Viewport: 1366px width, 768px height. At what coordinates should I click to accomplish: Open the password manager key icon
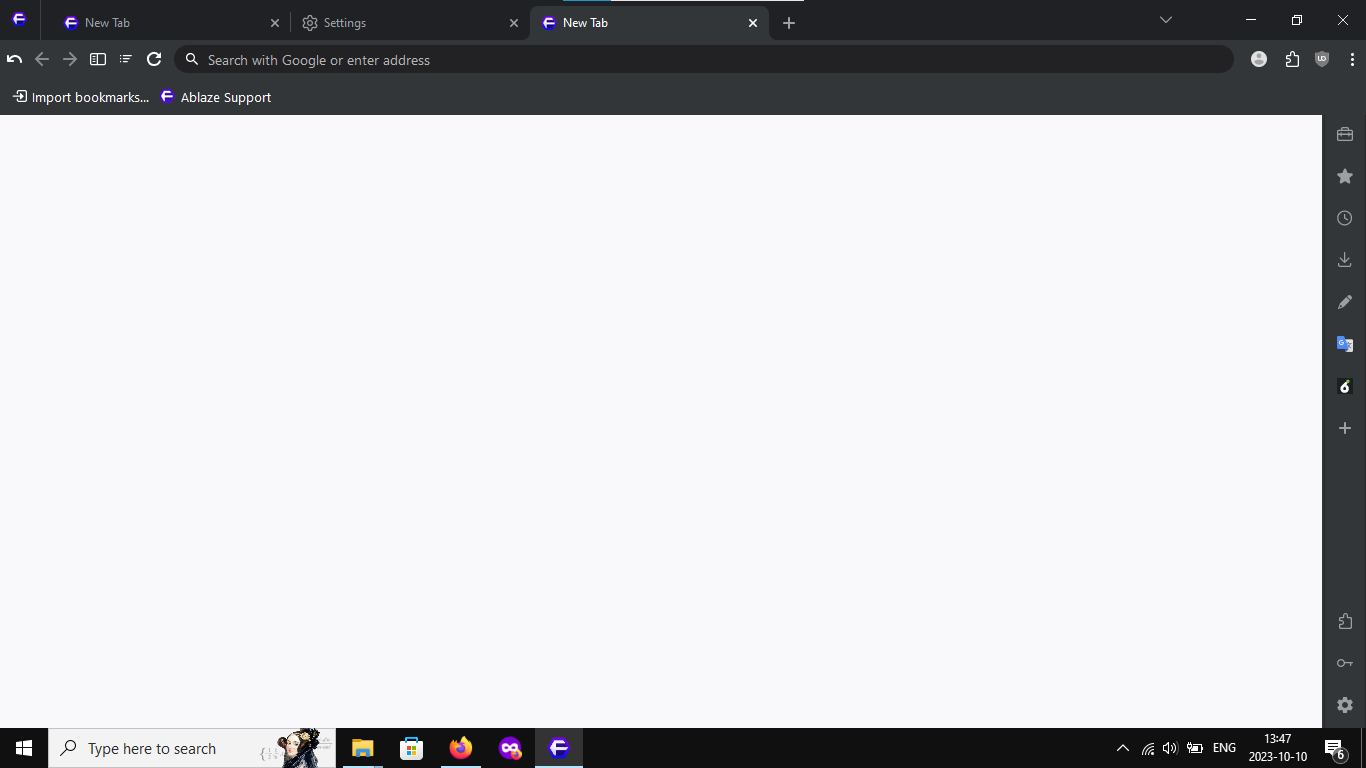coord(1345,662)
